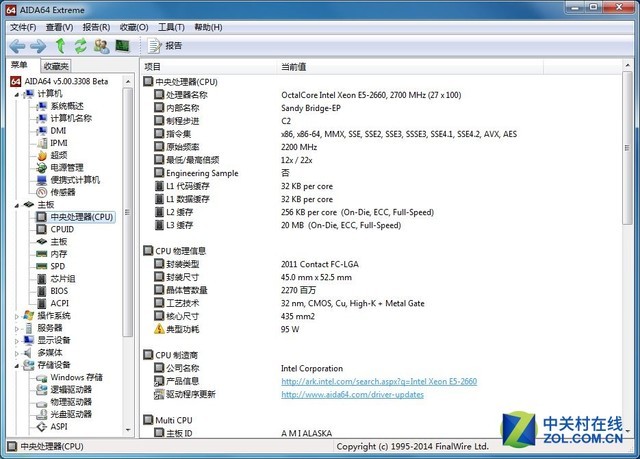Open the 文件(F) menu

pyautogui.click(x=23, y=27)
